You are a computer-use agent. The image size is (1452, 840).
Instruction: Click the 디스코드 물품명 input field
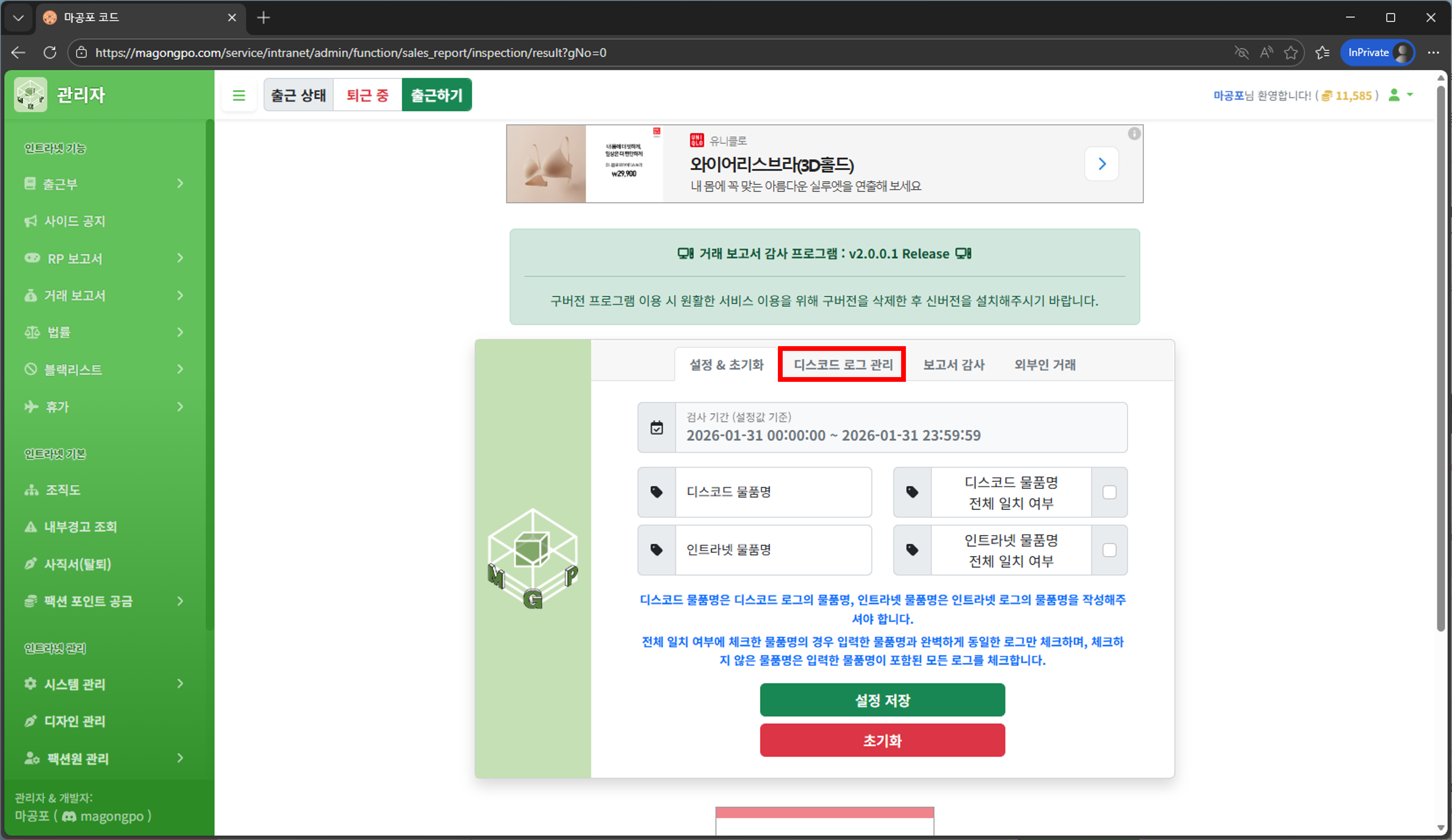pyautogui.click(x=772, y=492)
